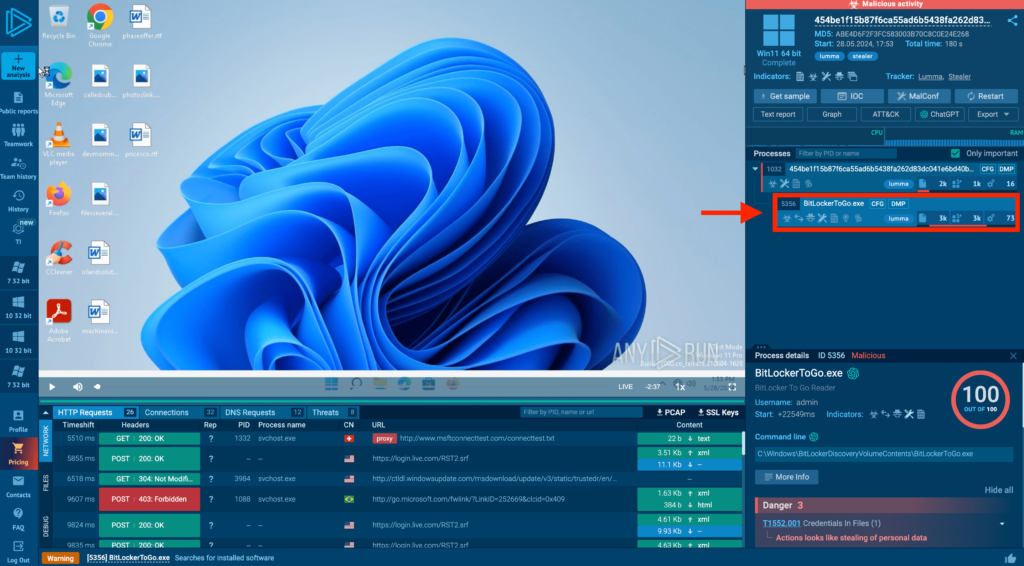1024x566 pixels.
Task: Open the Graph button
Action: [x=831, y=114]
